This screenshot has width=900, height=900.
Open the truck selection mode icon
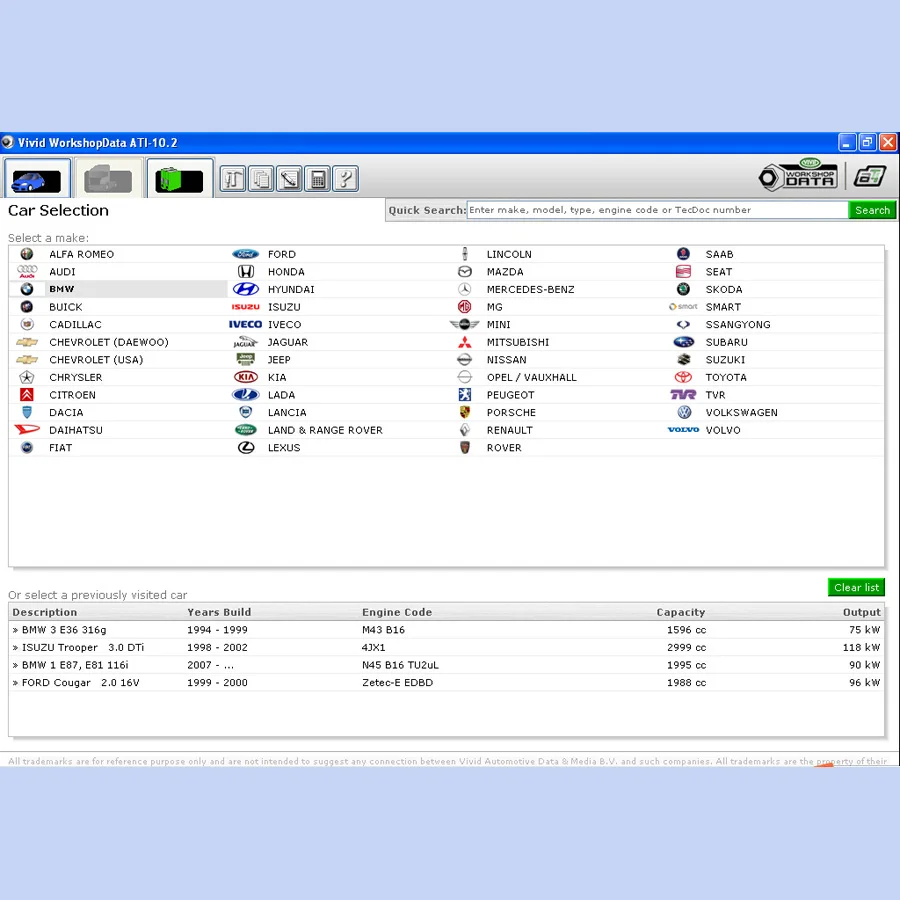107,177
